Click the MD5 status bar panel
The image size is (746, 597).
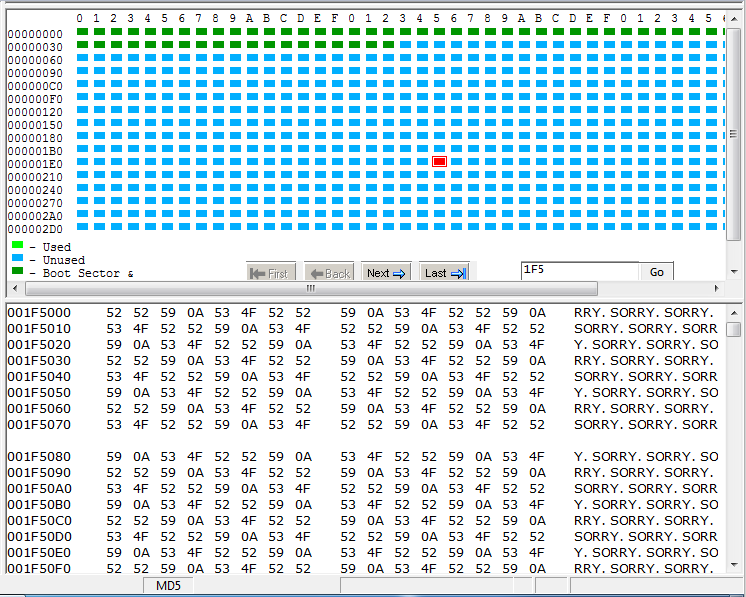(168, 586)
